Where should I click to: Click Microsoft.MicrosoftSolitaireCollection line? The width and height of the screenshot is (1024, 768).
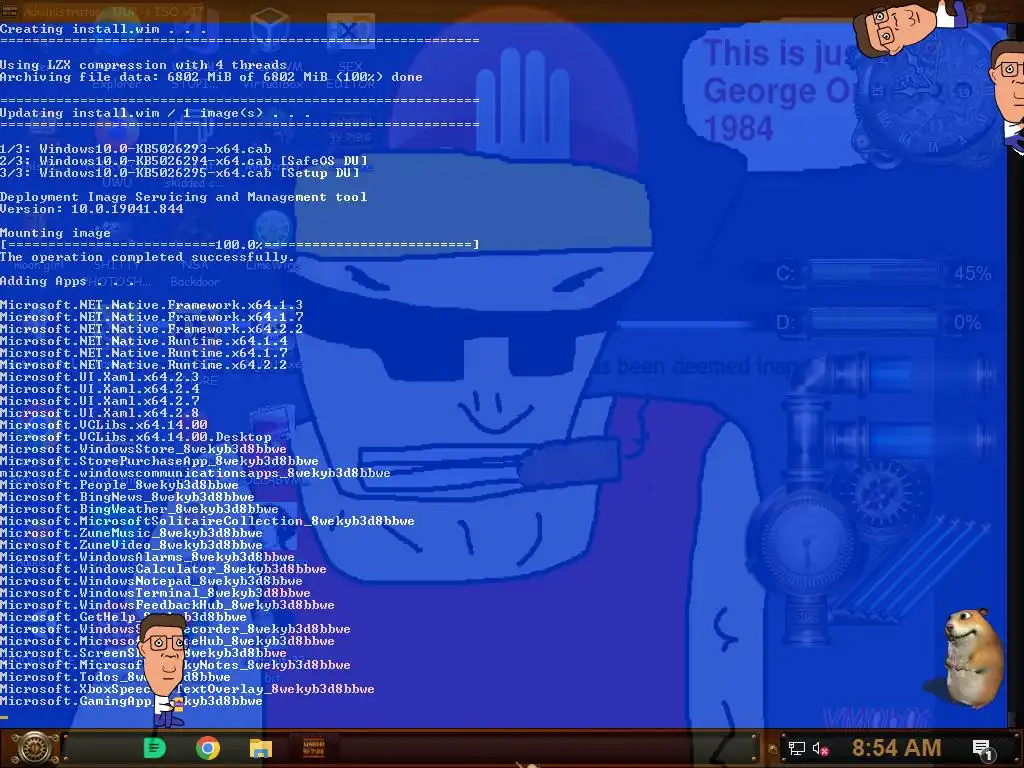tap(208, 521)
